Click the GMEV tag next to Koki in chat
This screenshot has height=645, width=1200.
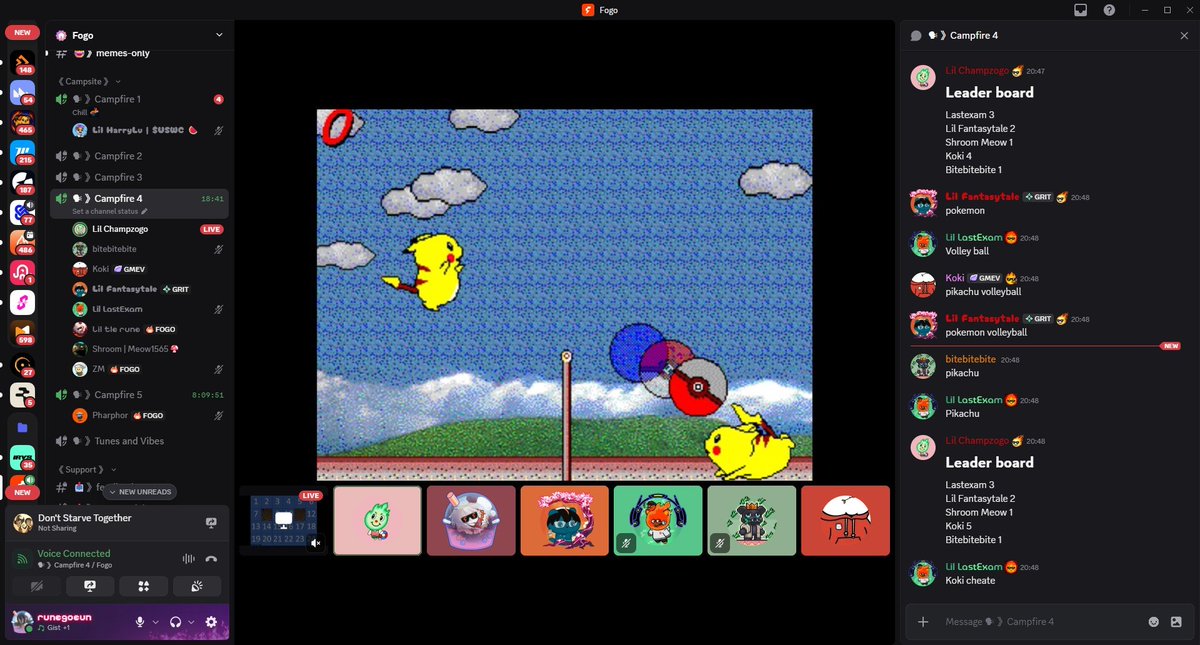click(x=985, y=278)
